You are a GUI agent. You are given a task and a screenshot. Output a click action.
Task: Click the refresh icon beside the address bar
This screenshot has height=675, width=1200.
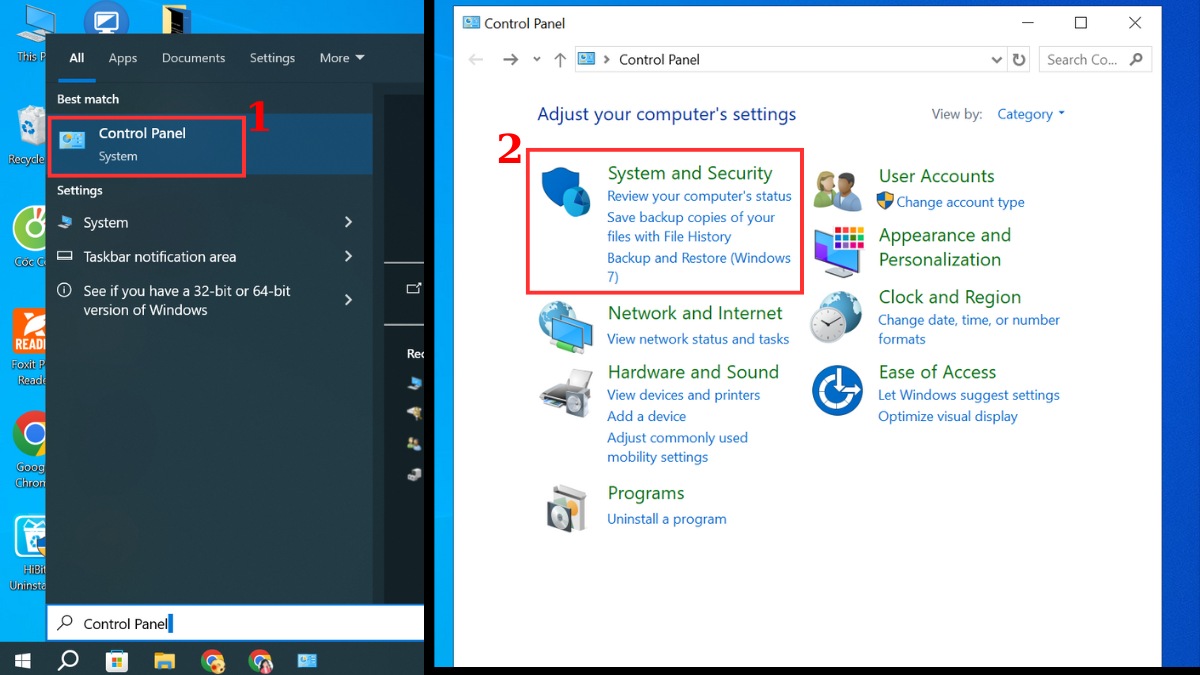coord(1019,59)
